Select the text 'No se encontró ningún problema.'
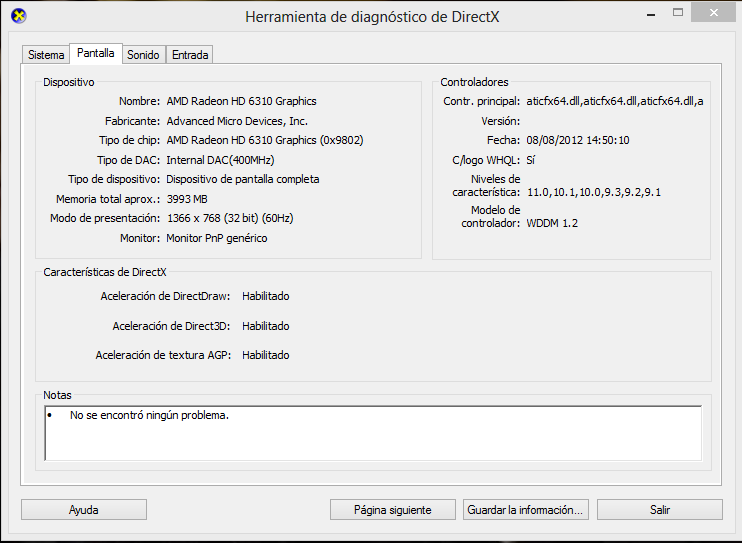 coord(149,415)
